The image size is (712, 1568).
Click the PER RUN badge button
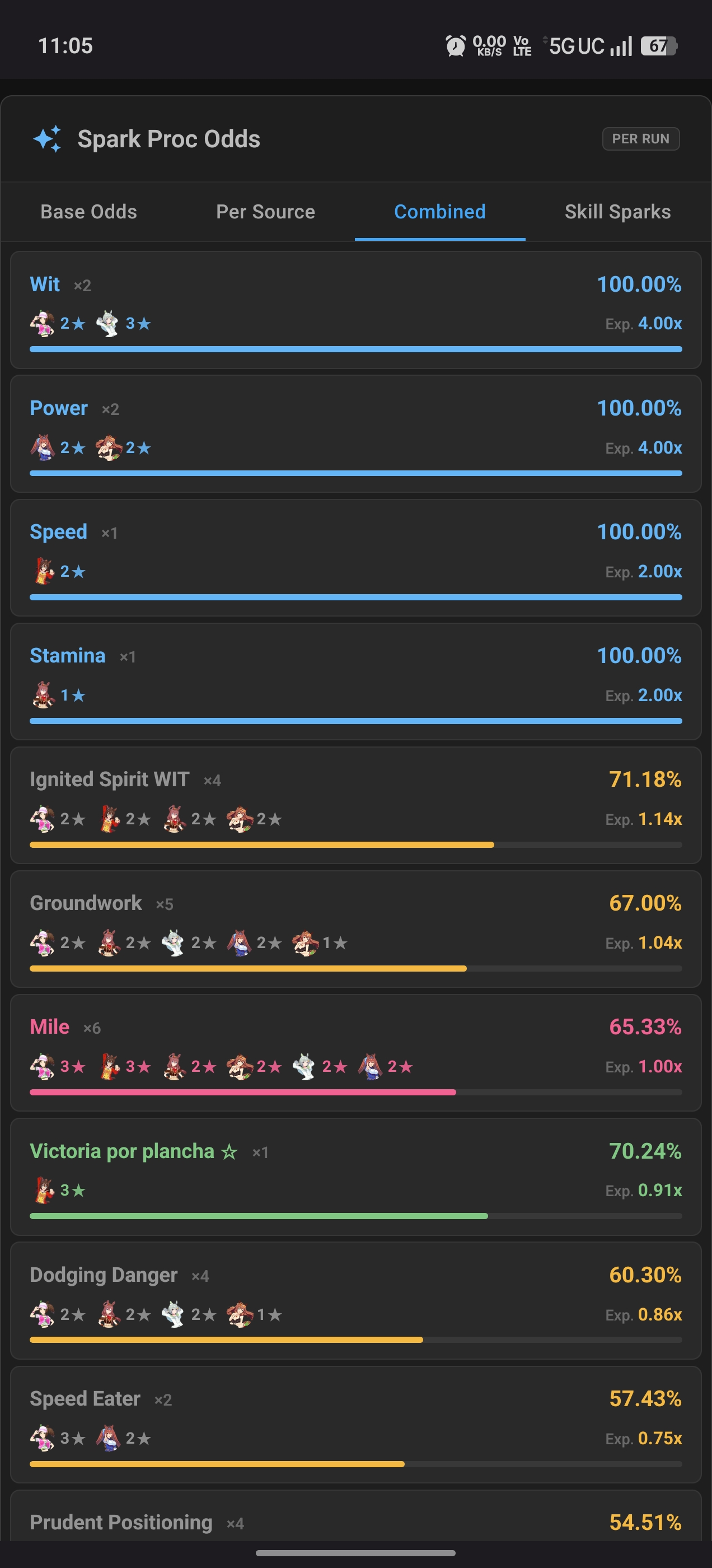[641, 139]
